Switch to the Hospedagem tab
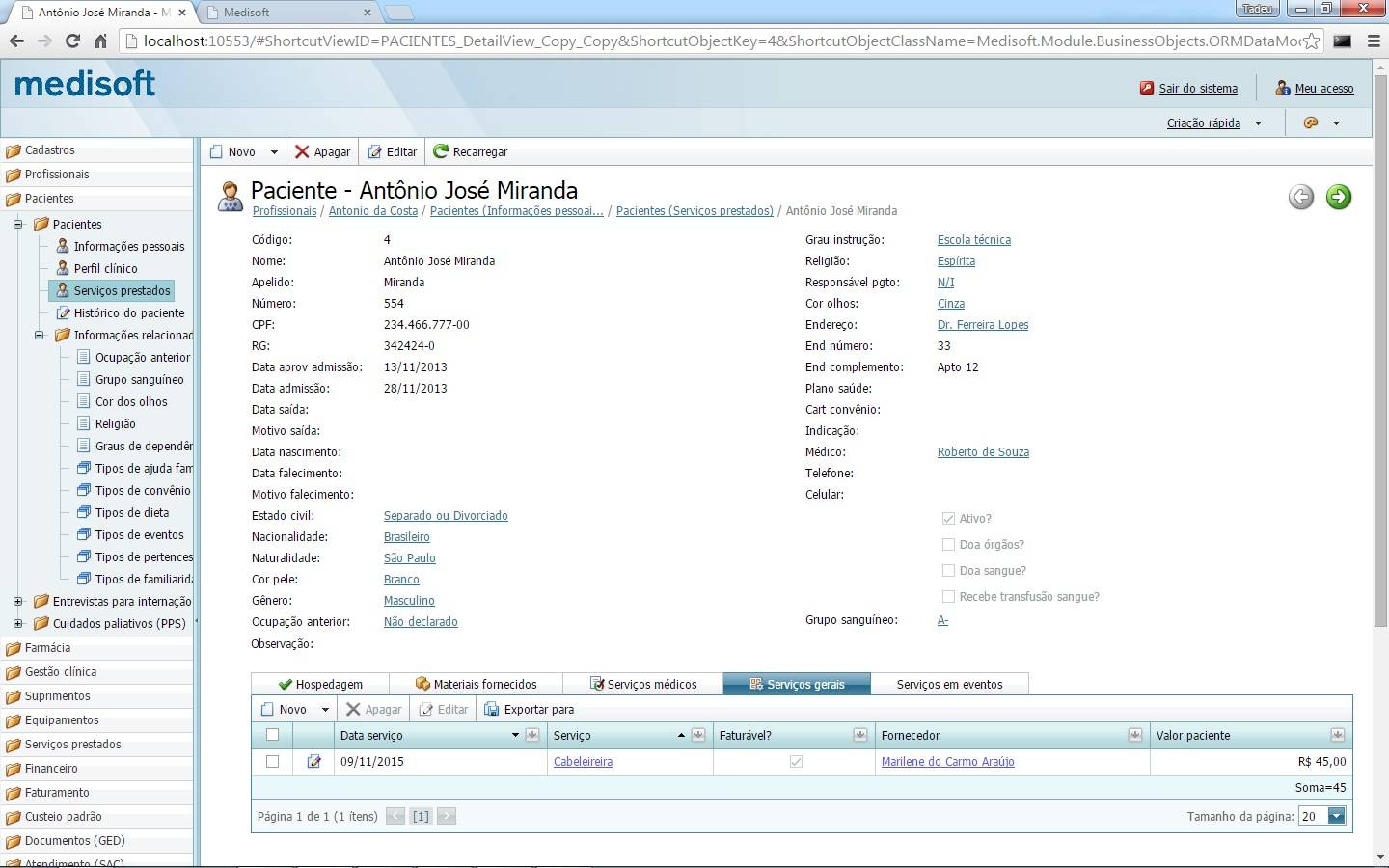This screenshot has width=1389, height=868. (320, 684)
